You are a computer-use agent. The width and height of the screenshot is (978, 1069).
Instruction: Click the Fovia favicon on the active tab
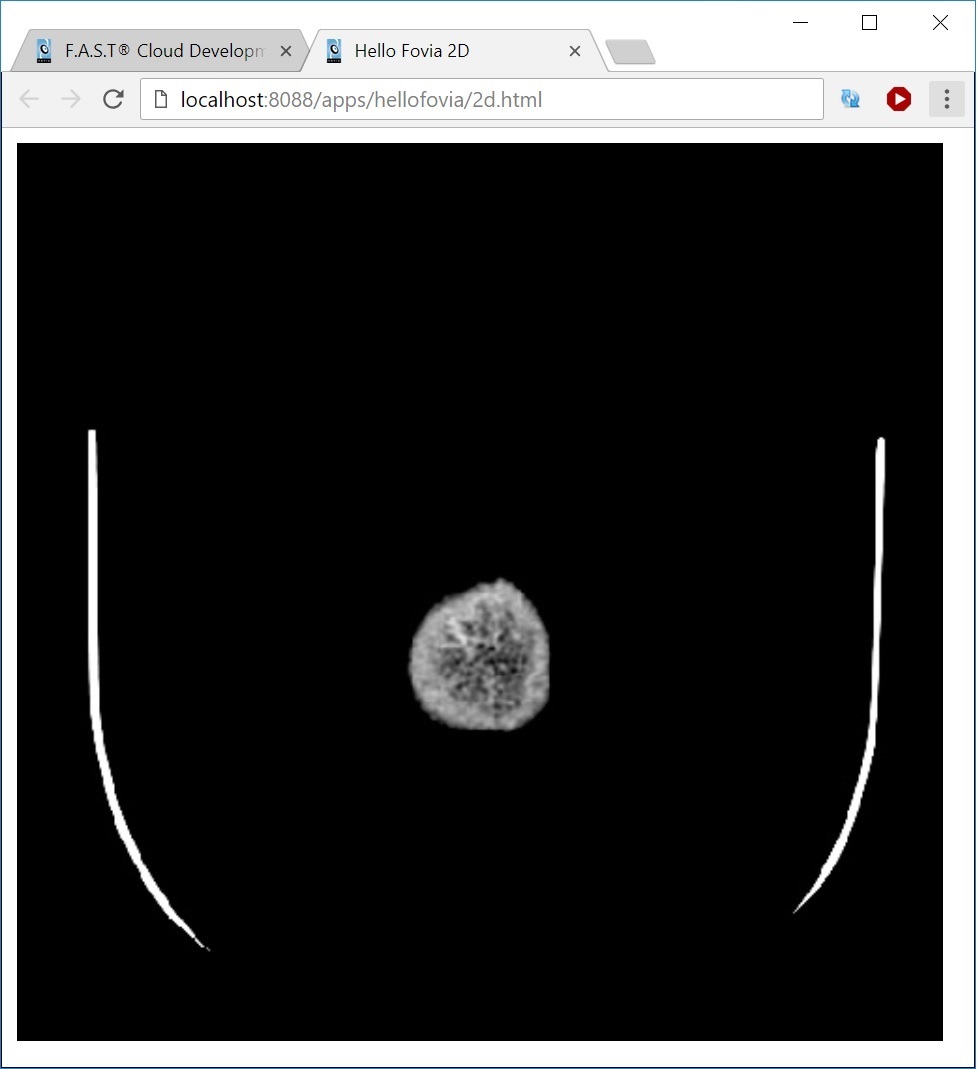pyautogui.click(x=334, y=50)
